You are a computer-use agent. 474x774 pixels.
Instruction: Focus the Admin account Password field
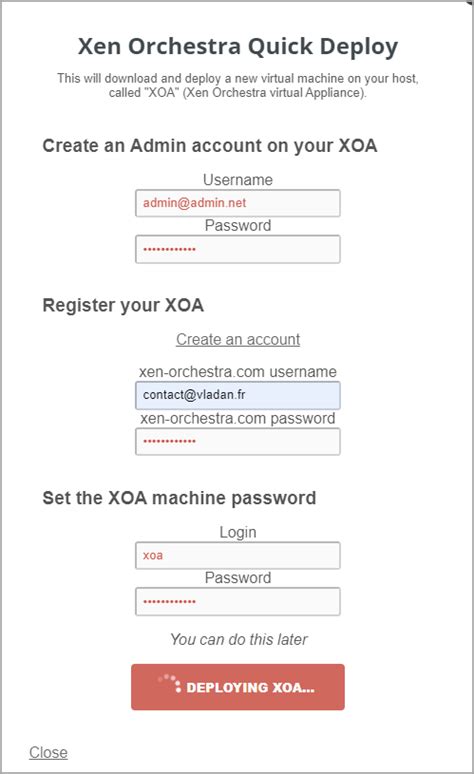tap(238, 249)
